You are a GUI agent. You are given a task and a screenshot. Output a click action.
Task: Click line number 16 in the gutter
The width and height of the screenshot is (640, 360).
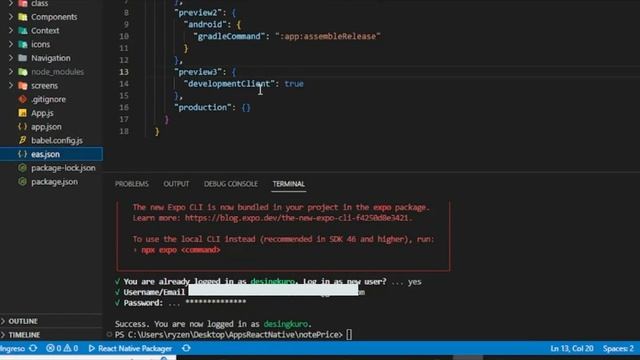(124, 107)
